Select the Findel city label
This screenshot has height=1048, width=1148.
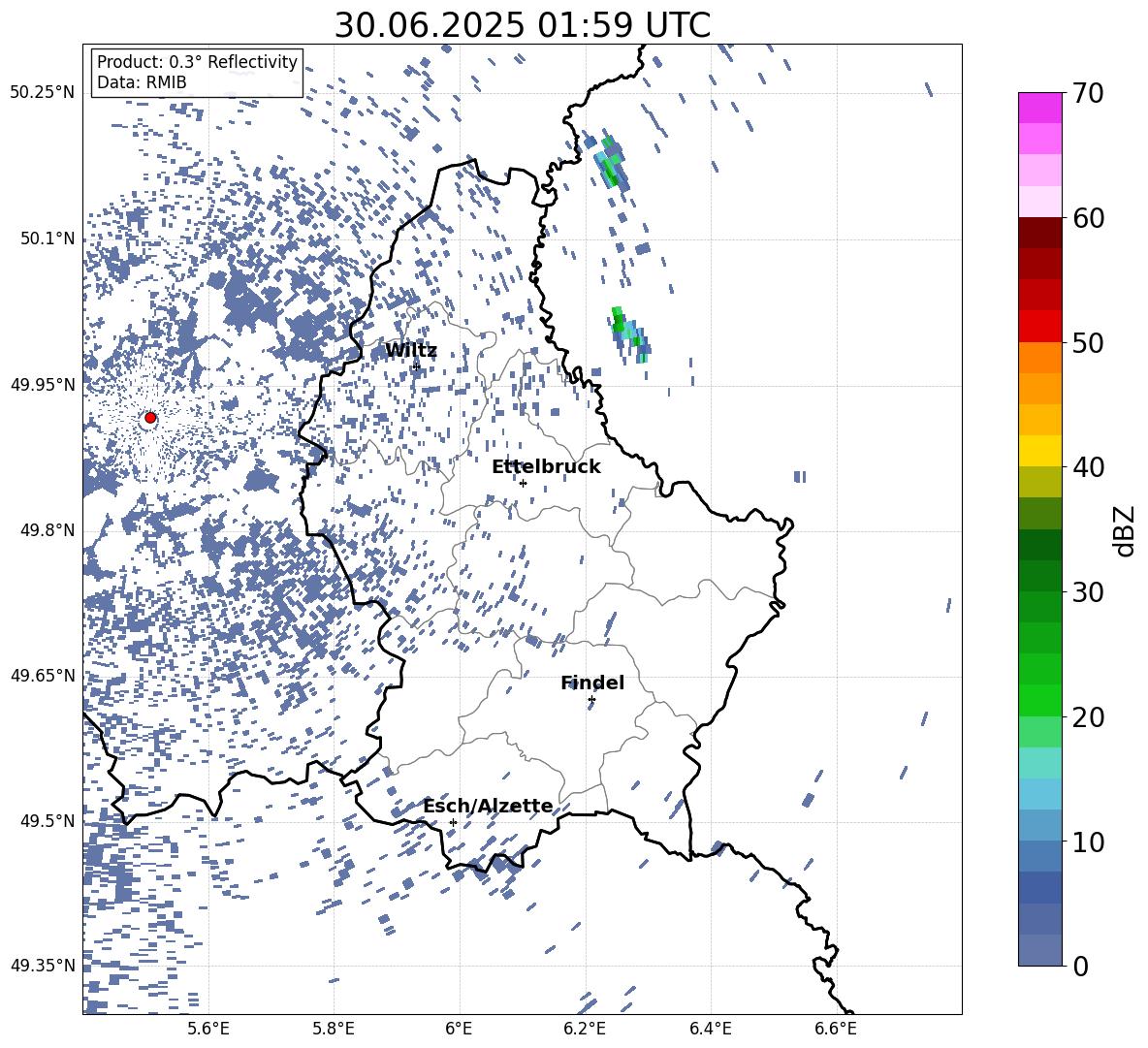coord(592,683)
